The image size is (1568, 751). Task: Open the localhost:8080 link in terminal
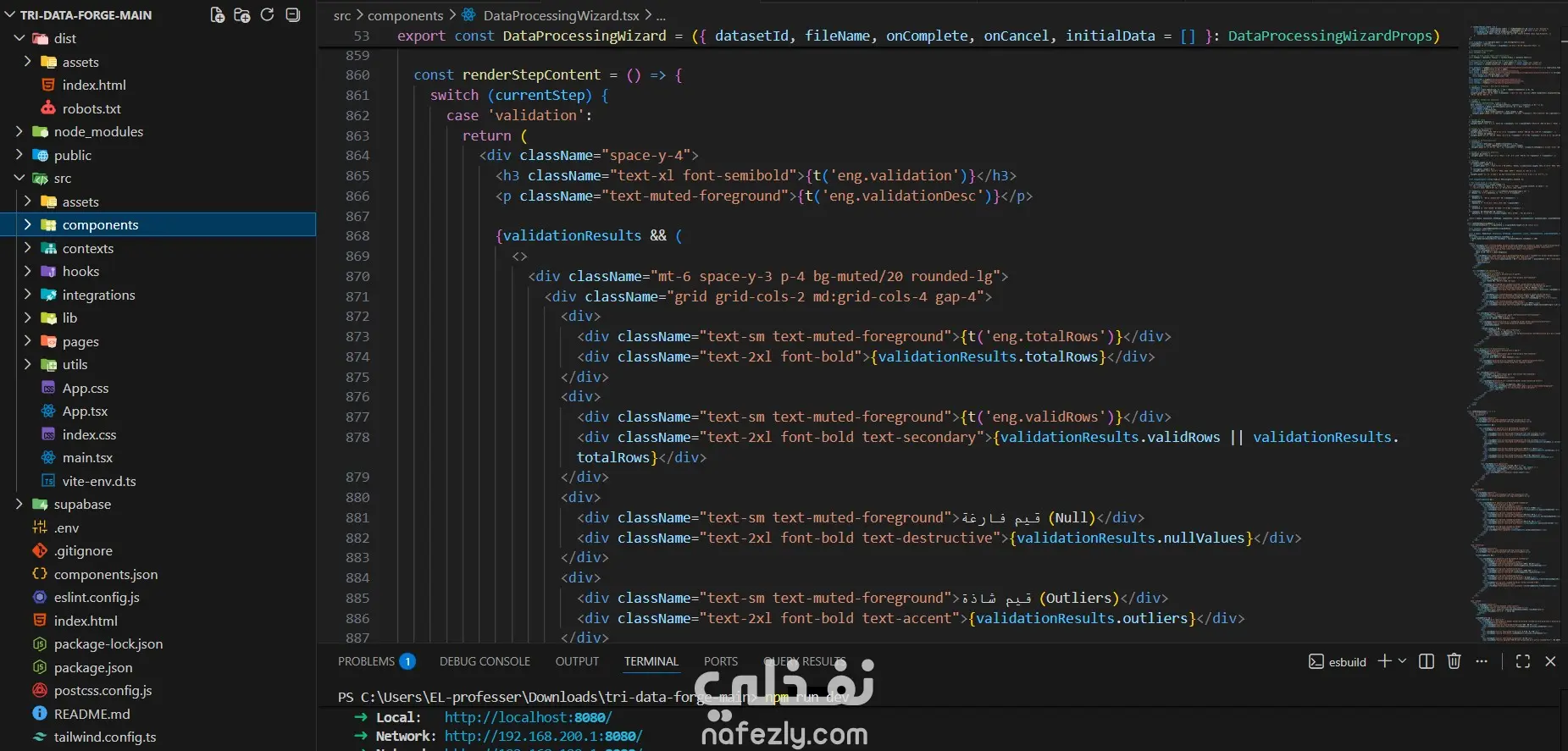point(529,717)
